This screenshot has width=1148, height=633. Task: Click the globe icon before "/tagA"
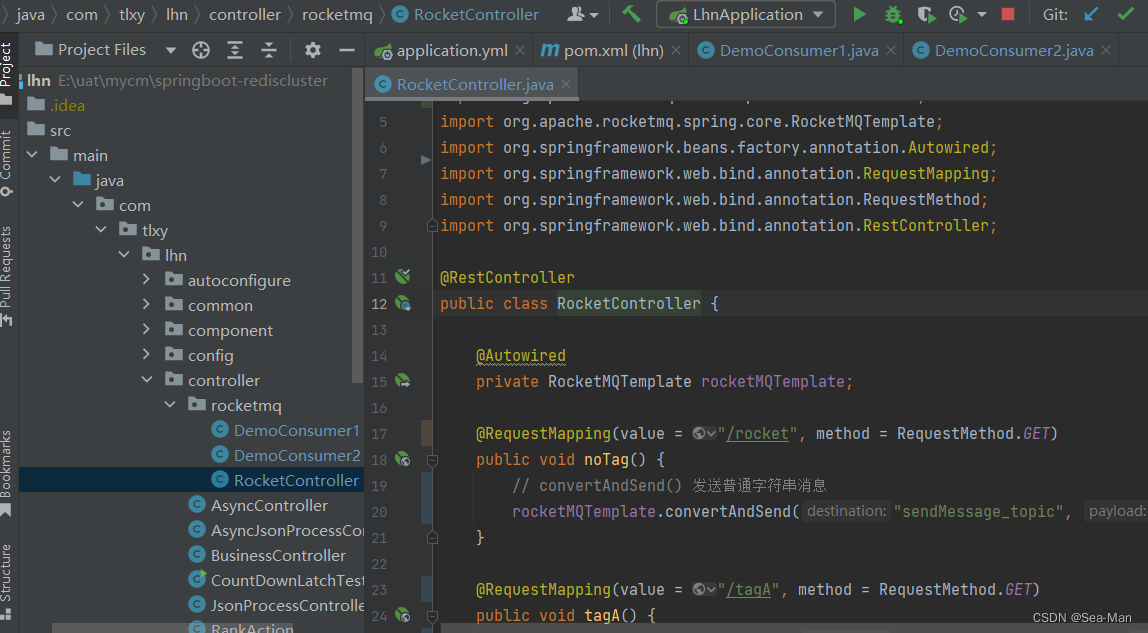tap(700, 589)
